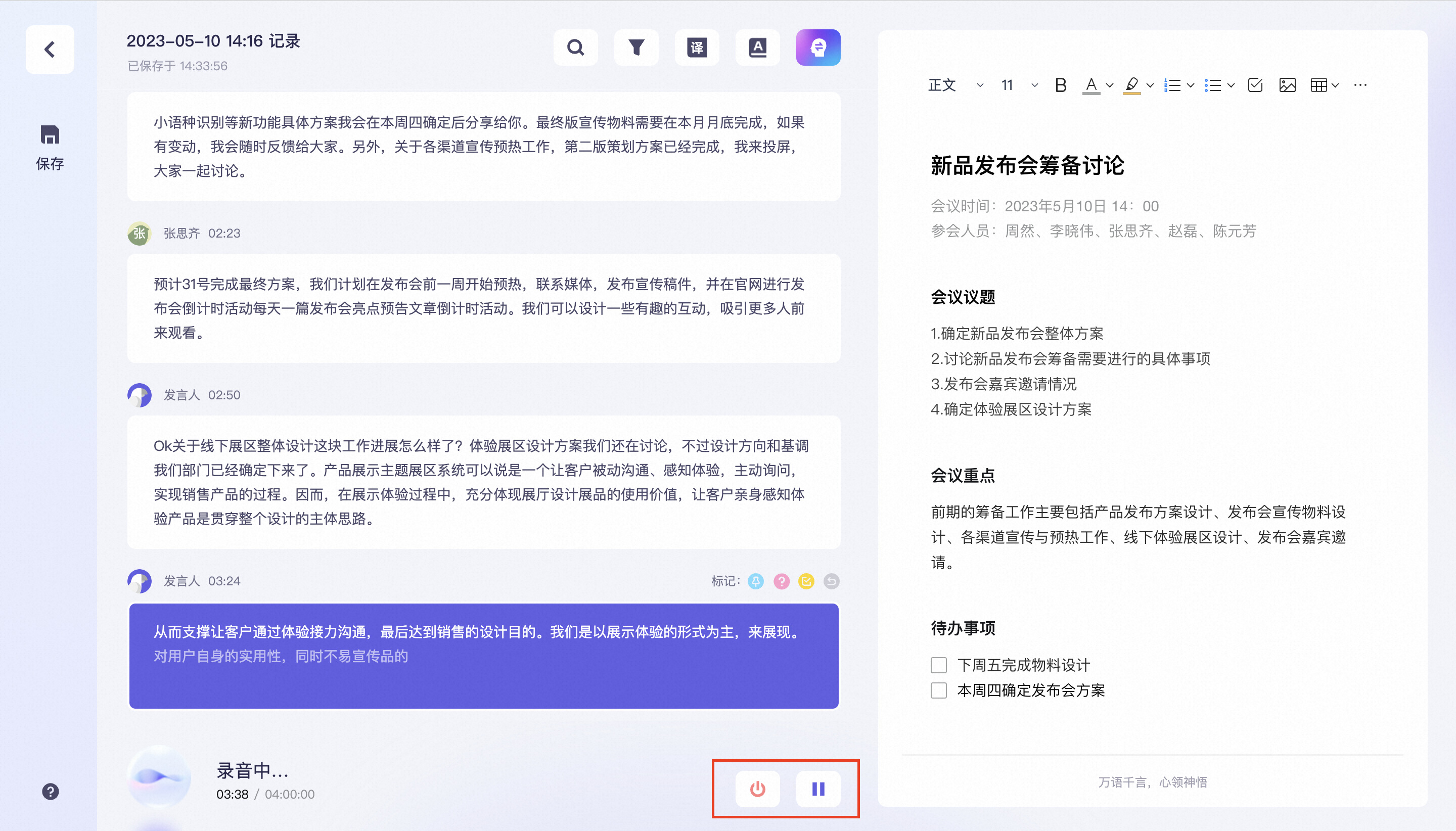Click speaker name 张思齐
Viewport: 1456px width, 831px height.
(181, 234)
